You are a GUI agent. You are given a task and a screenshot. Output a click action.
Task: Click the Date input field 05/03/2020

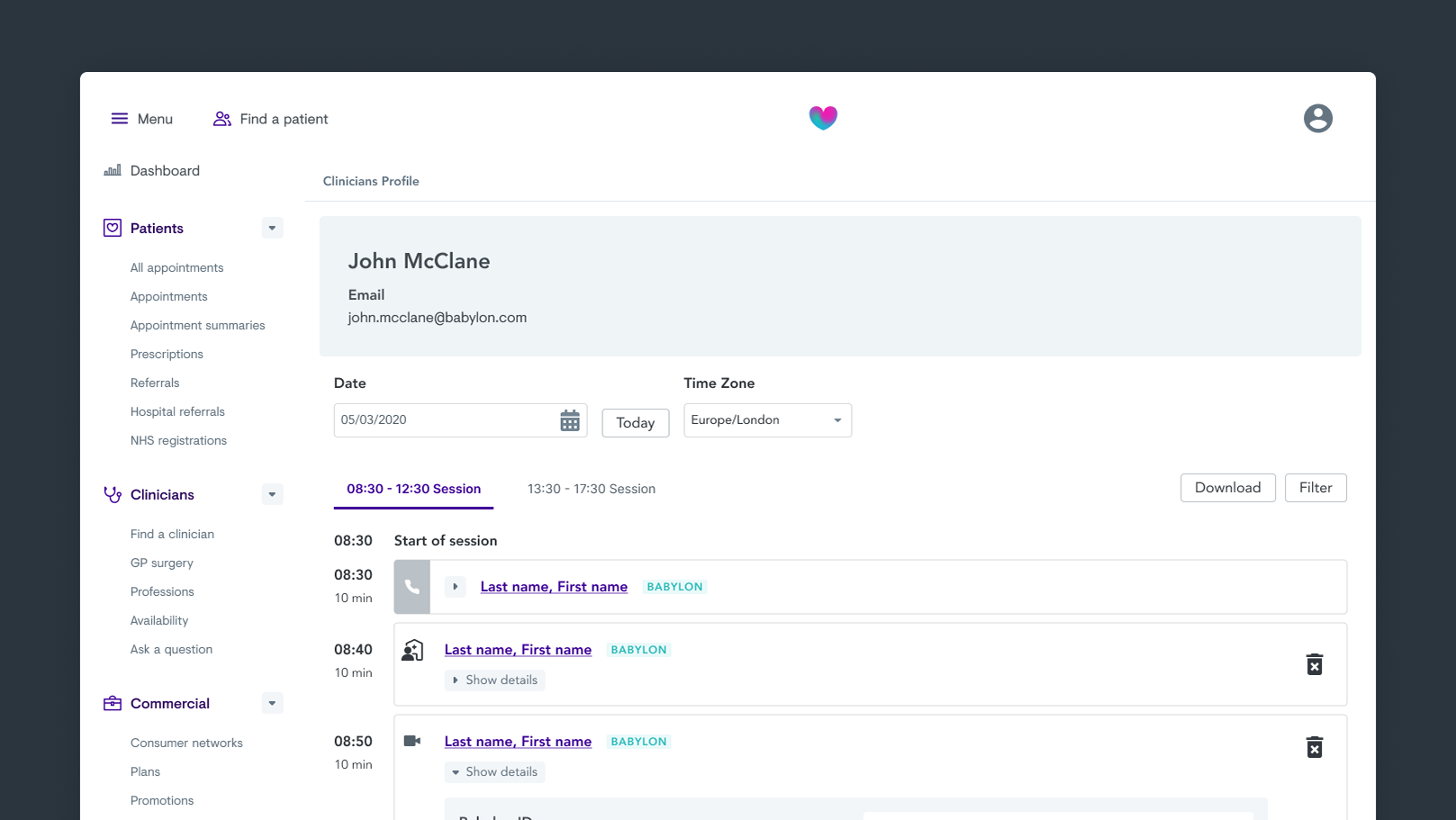click(460, 420)
